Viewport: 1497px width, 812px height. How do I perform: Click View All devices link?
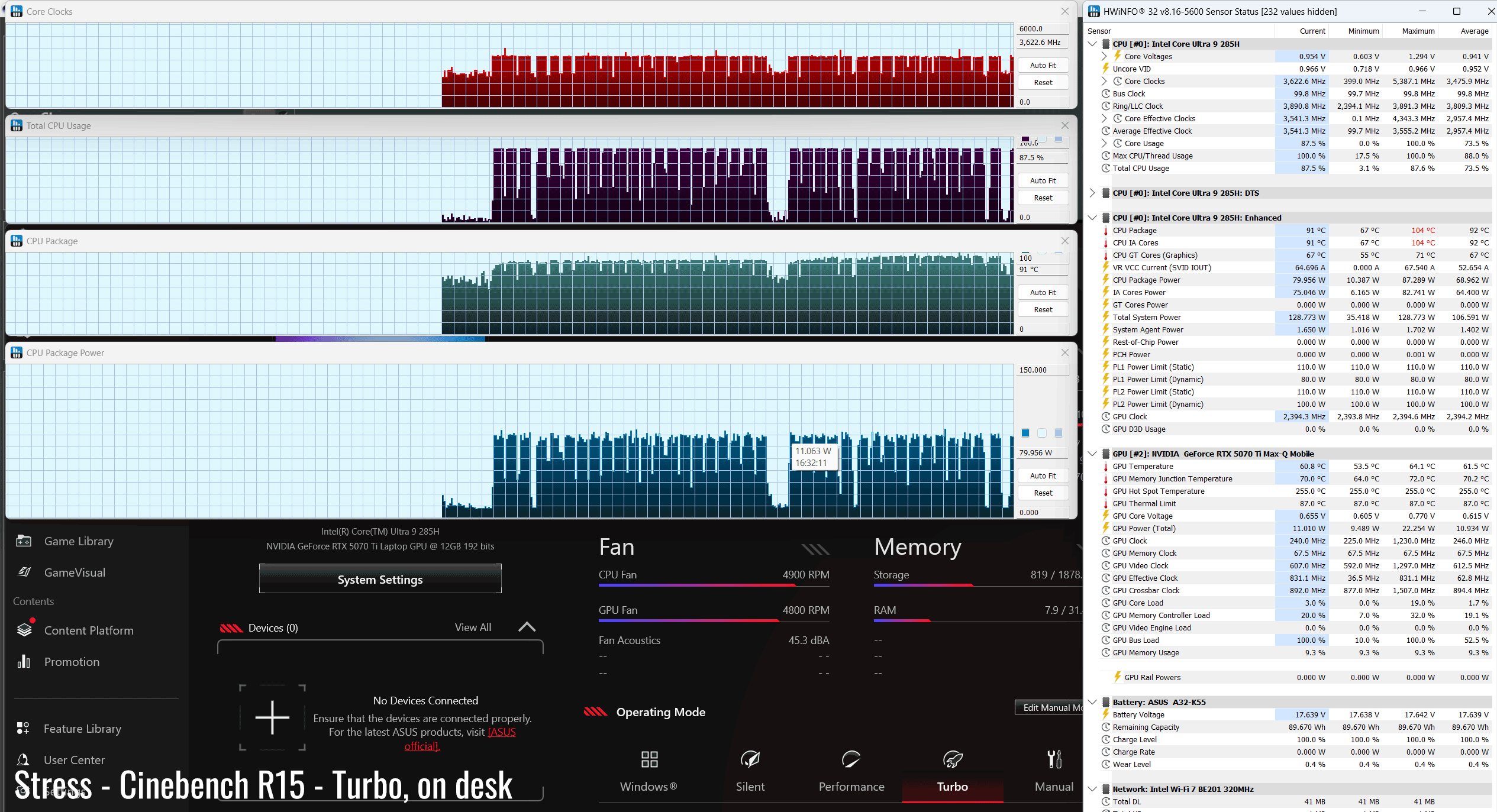(x=473, y=627)
